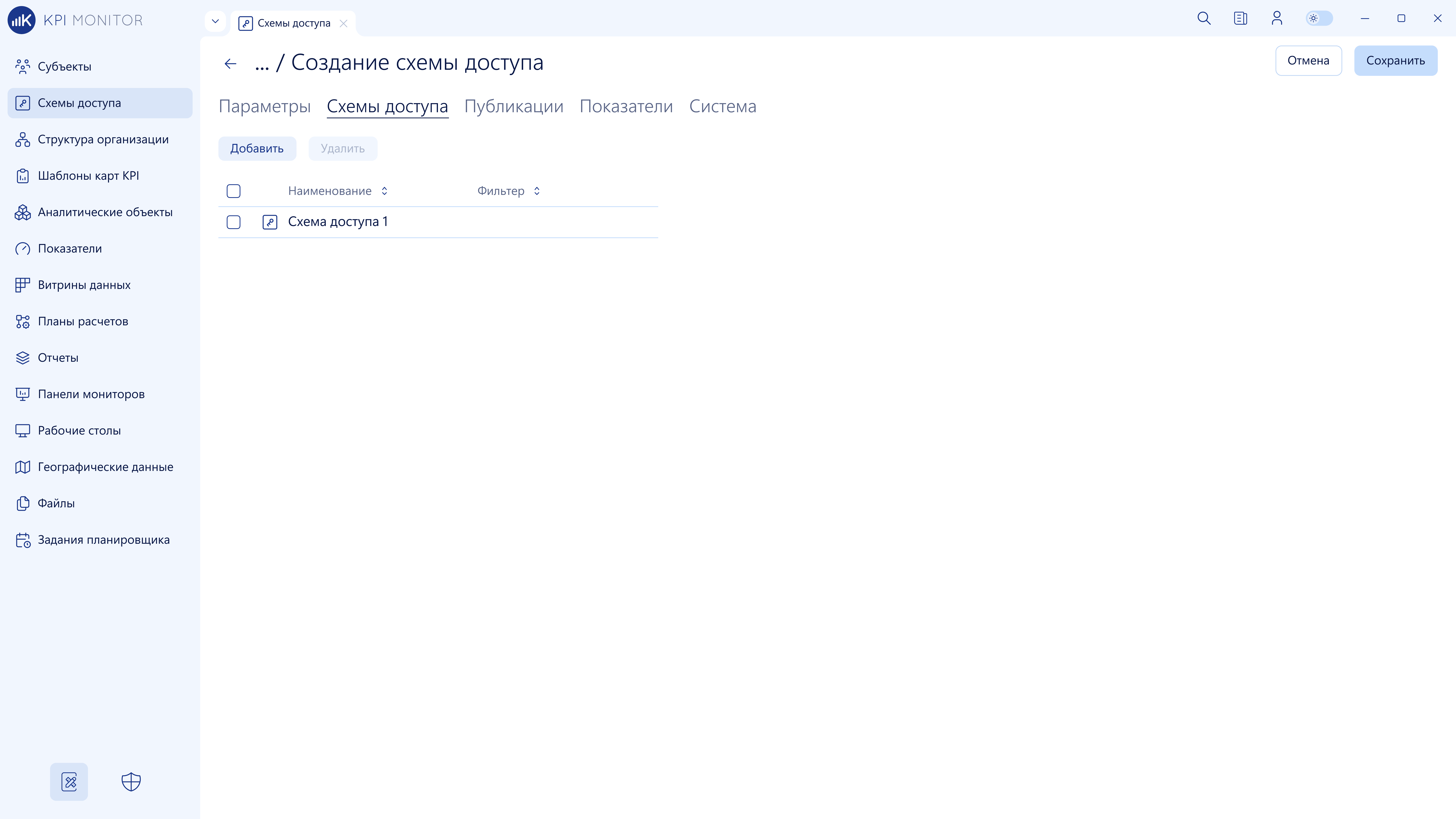The image size is (1456, 819).
Task: Select Аналитические объекты in sidebar
Action: coord(100,213)
